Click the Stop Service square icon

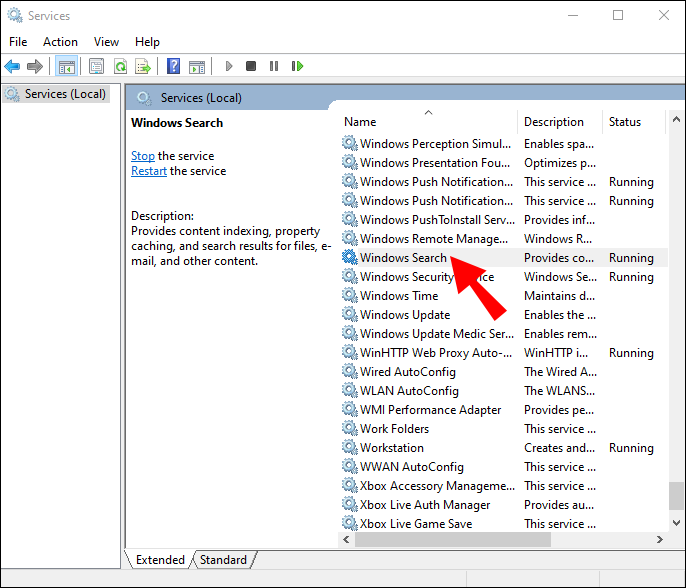click(x=251, y=66)
